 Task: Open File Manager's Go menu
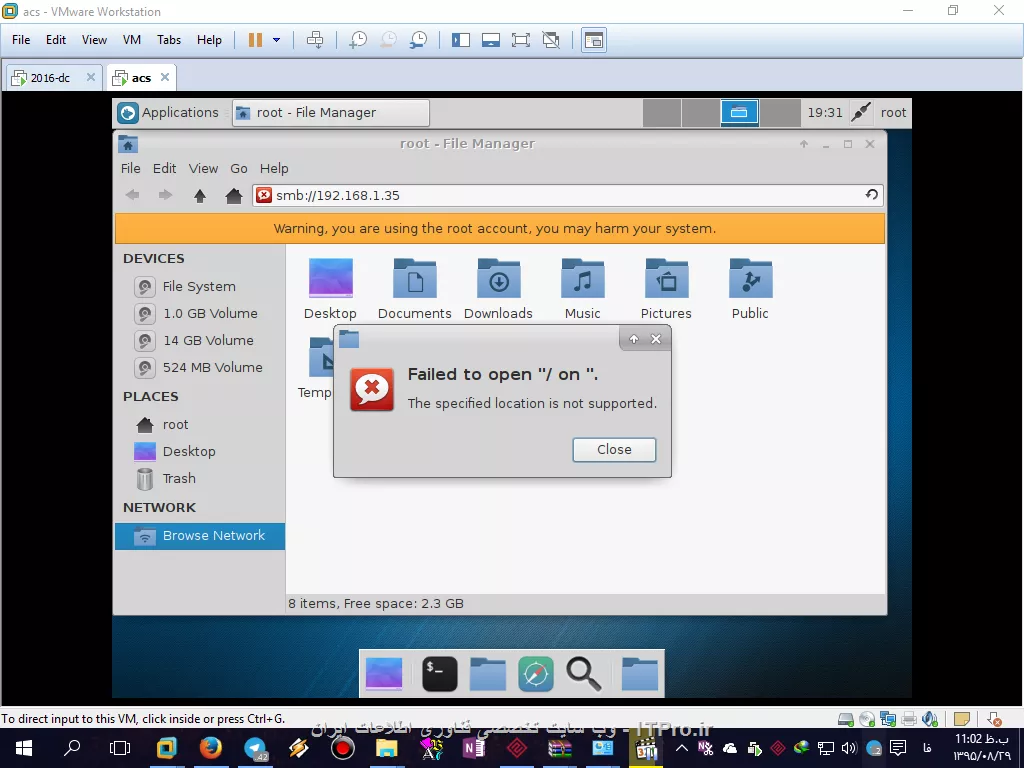click(x=238, y=168)
